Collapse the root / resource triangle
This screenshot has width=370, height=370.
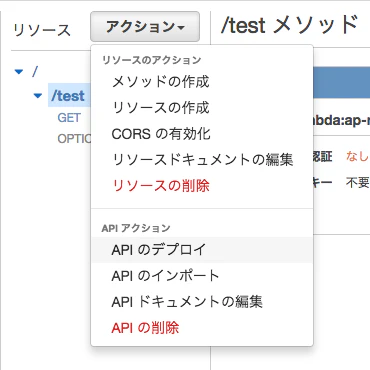click(19, 71)
